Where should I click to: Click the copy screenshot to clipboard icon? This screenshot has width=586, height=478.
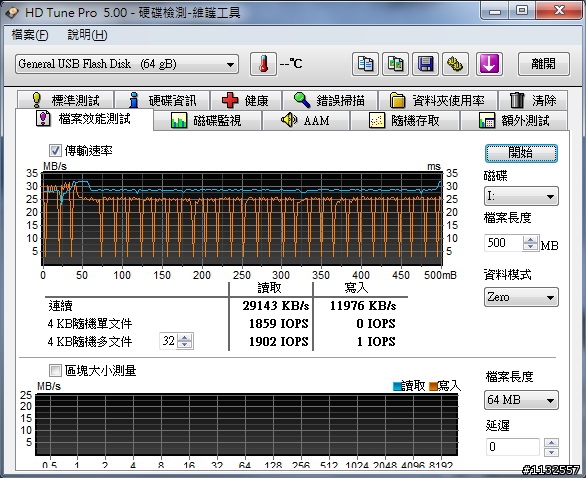click(x=395, y=64)
